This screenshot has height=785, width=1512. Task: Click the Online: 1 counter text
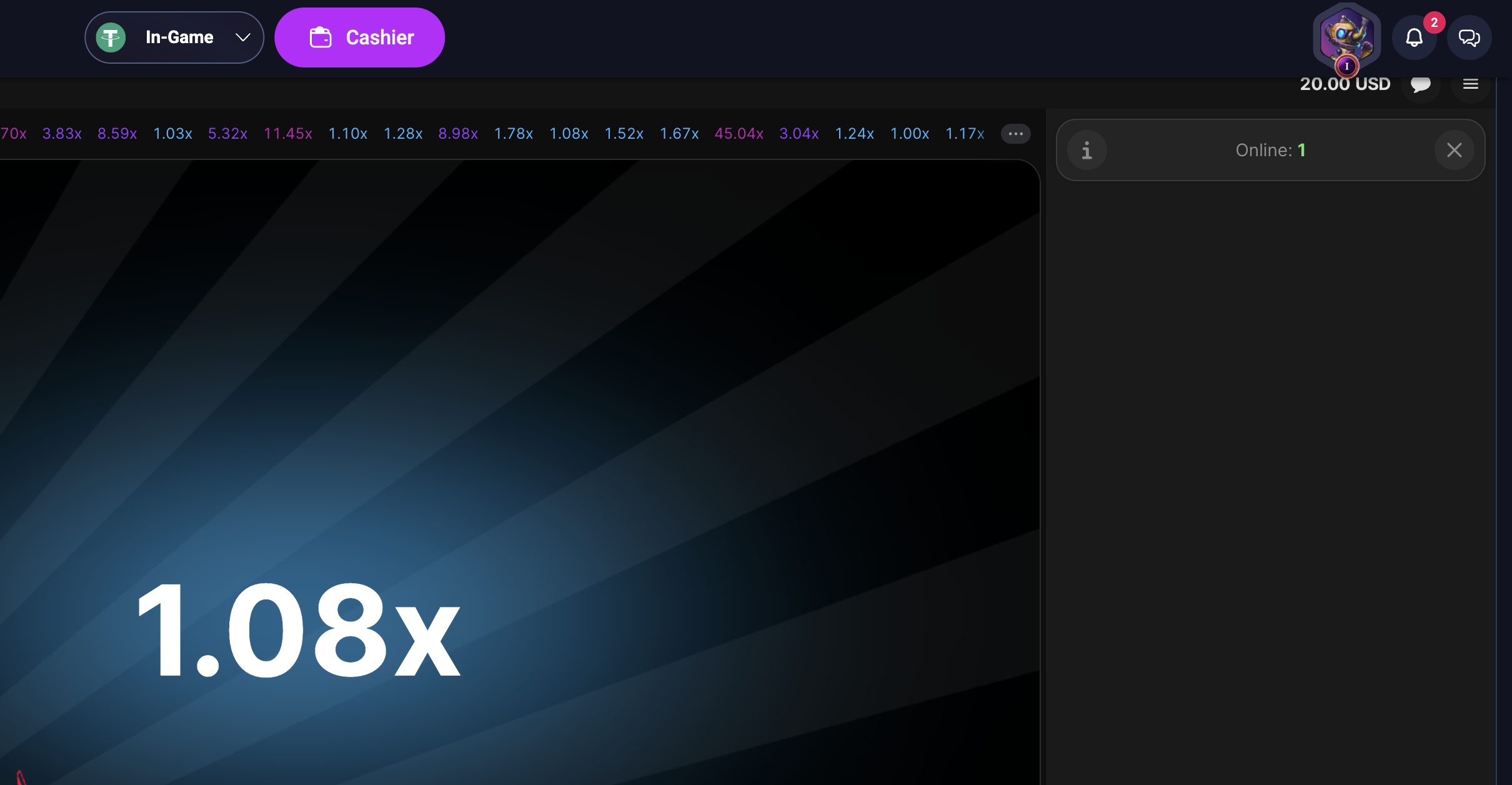(1271, 150)
